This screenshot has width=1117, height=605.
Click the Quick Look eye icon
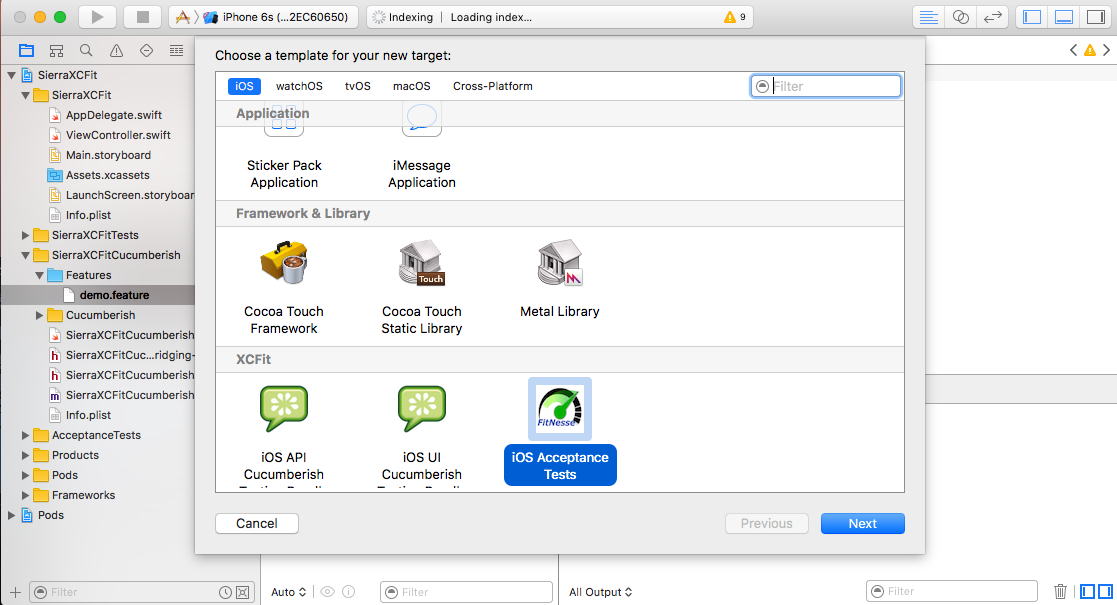(x=327, y=592)
